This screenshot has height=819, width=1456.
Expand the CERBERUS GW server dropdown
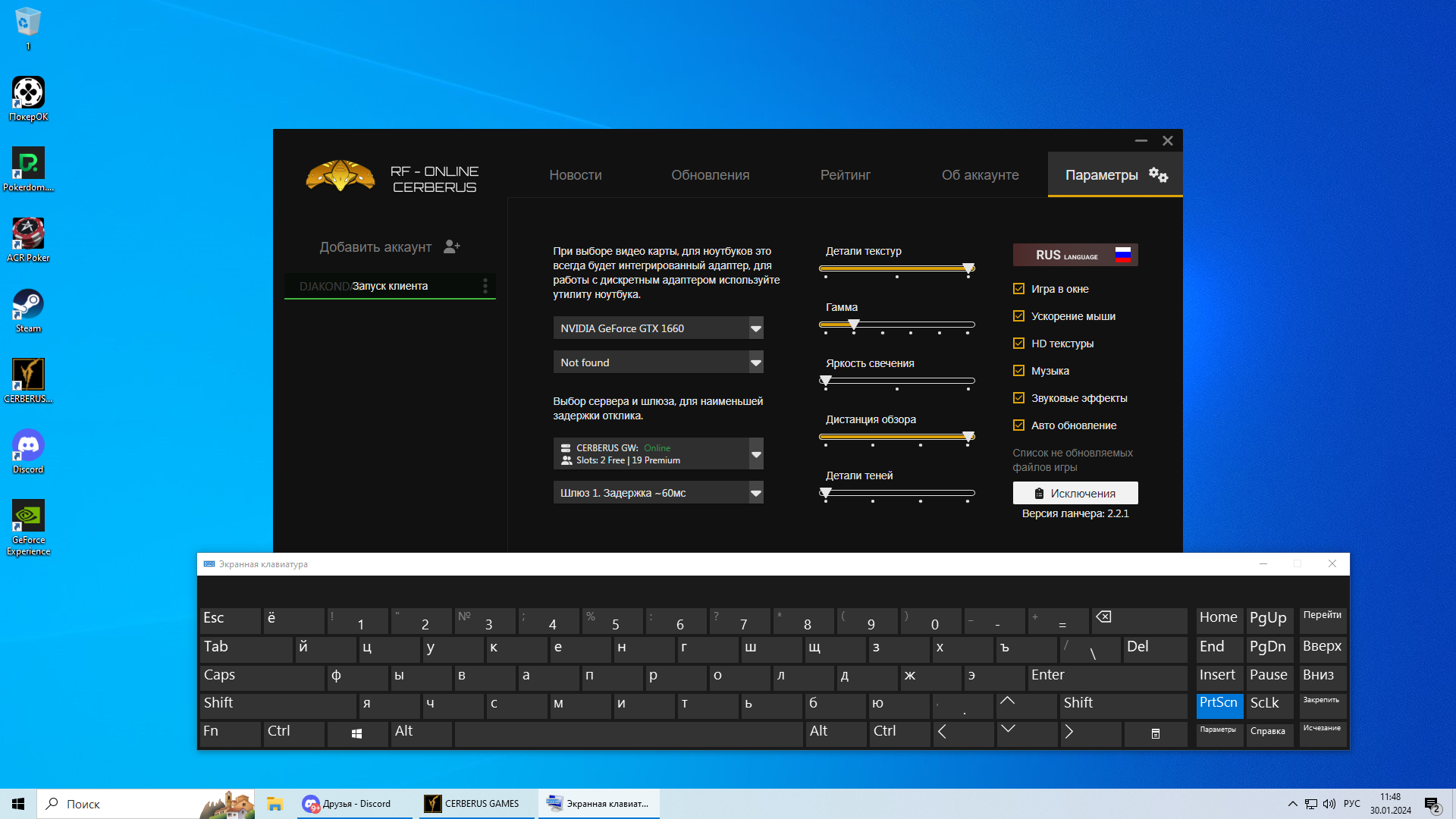click(755, 454)
